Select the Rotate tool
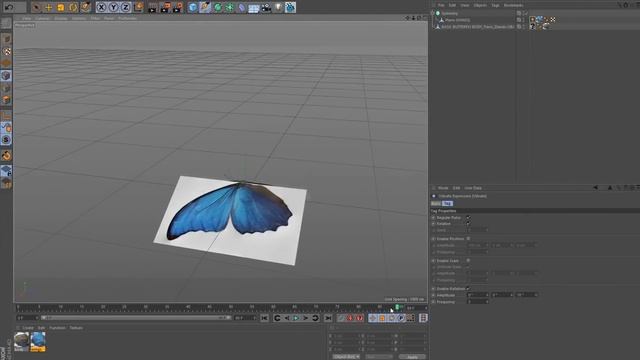The height and width of the screenshot is (360, 640). point(73,7)
